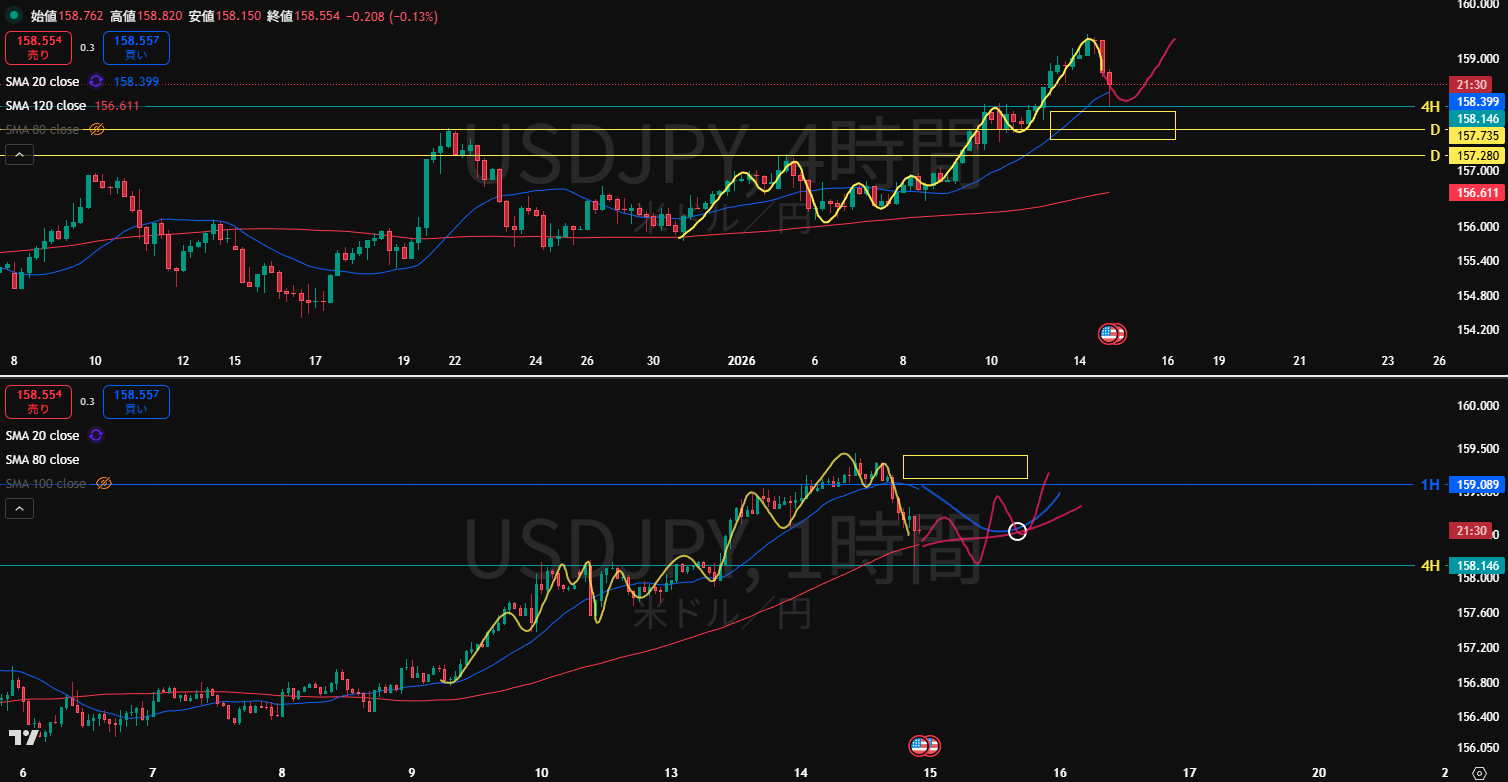Viewport: 1508px width, 782px height.
Task: Click the white circle marker on the 1-hour chart
Action: (1017, 531)
